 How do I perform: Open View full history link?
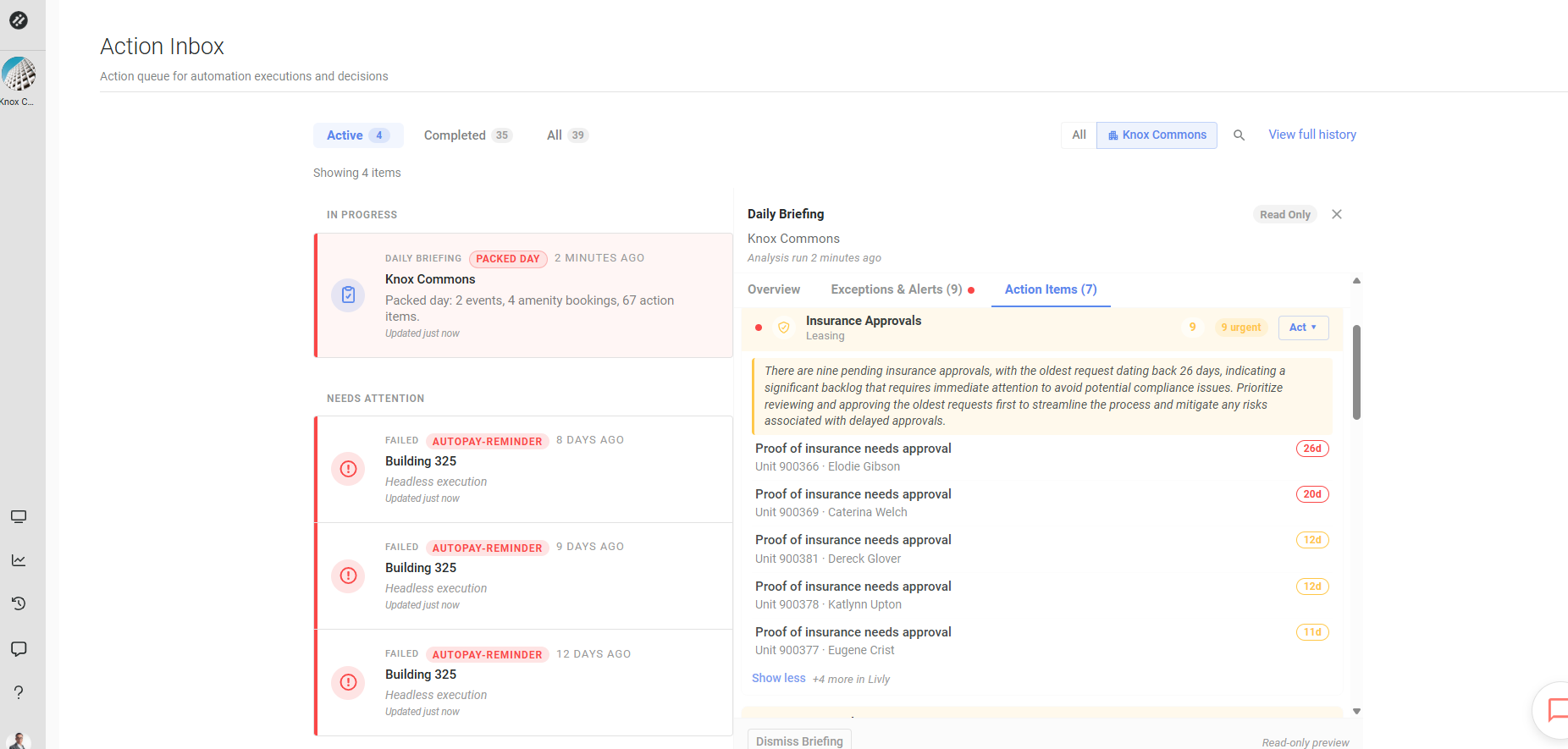1312,135
